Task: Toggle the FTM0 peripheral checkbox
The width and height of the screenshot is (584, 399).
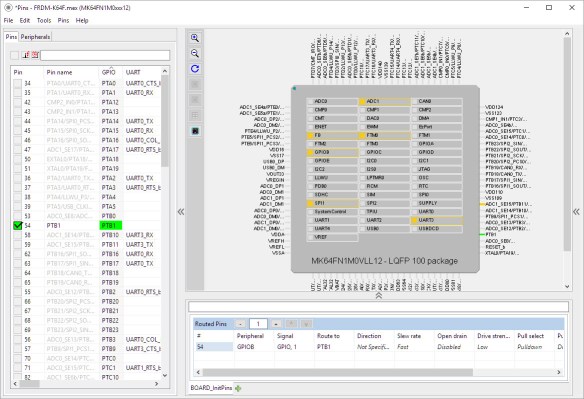Action: pos(362,135)
